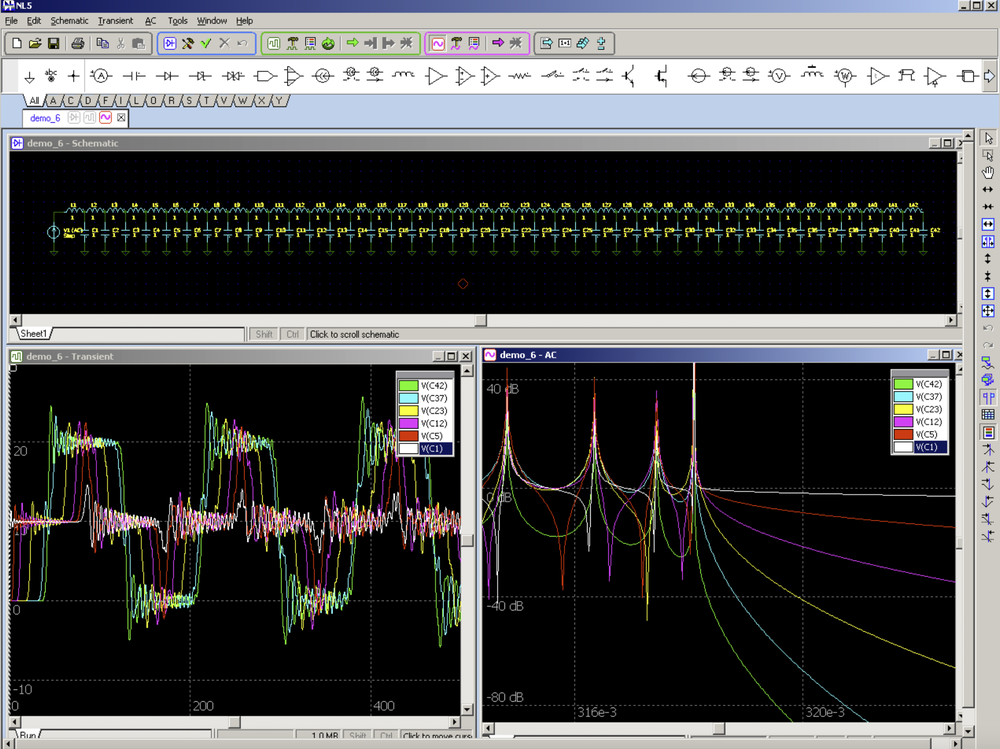Click the Sheet1 schematic sheet tab
Viewport: 1000px width, 749px height.
click(x=34, y=334)
